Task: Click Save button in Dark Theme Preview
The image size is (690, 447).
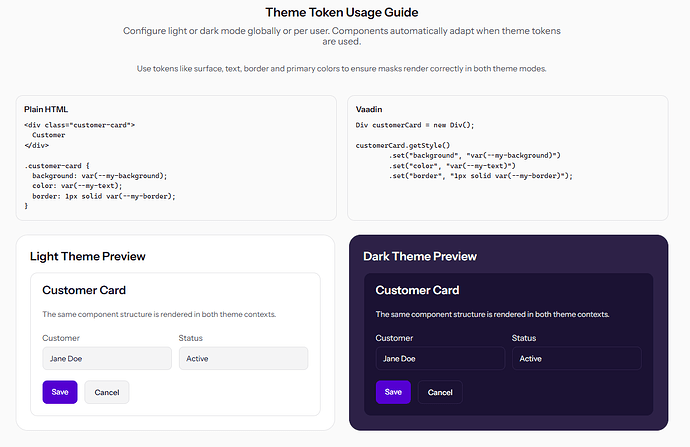Action: (393, 392)
